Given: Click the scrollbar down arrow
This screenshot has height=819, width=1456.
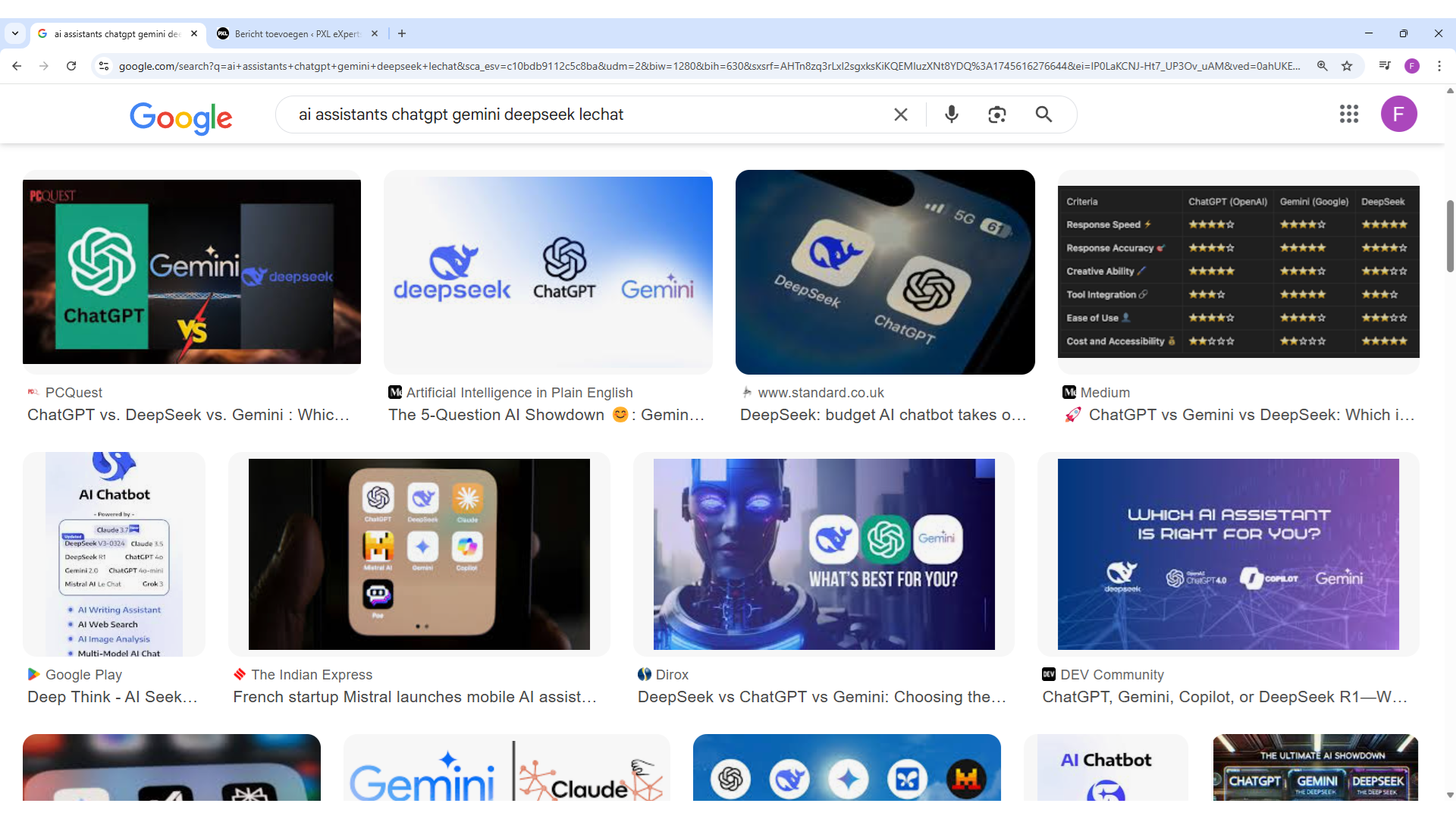Looking at the screenshot, I should tap(1450, 795).
